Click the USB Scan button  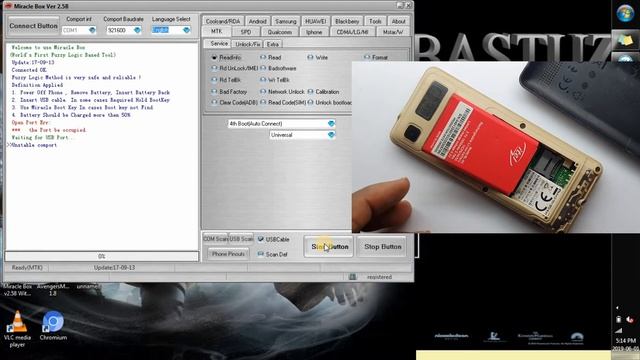pos(241,239)
